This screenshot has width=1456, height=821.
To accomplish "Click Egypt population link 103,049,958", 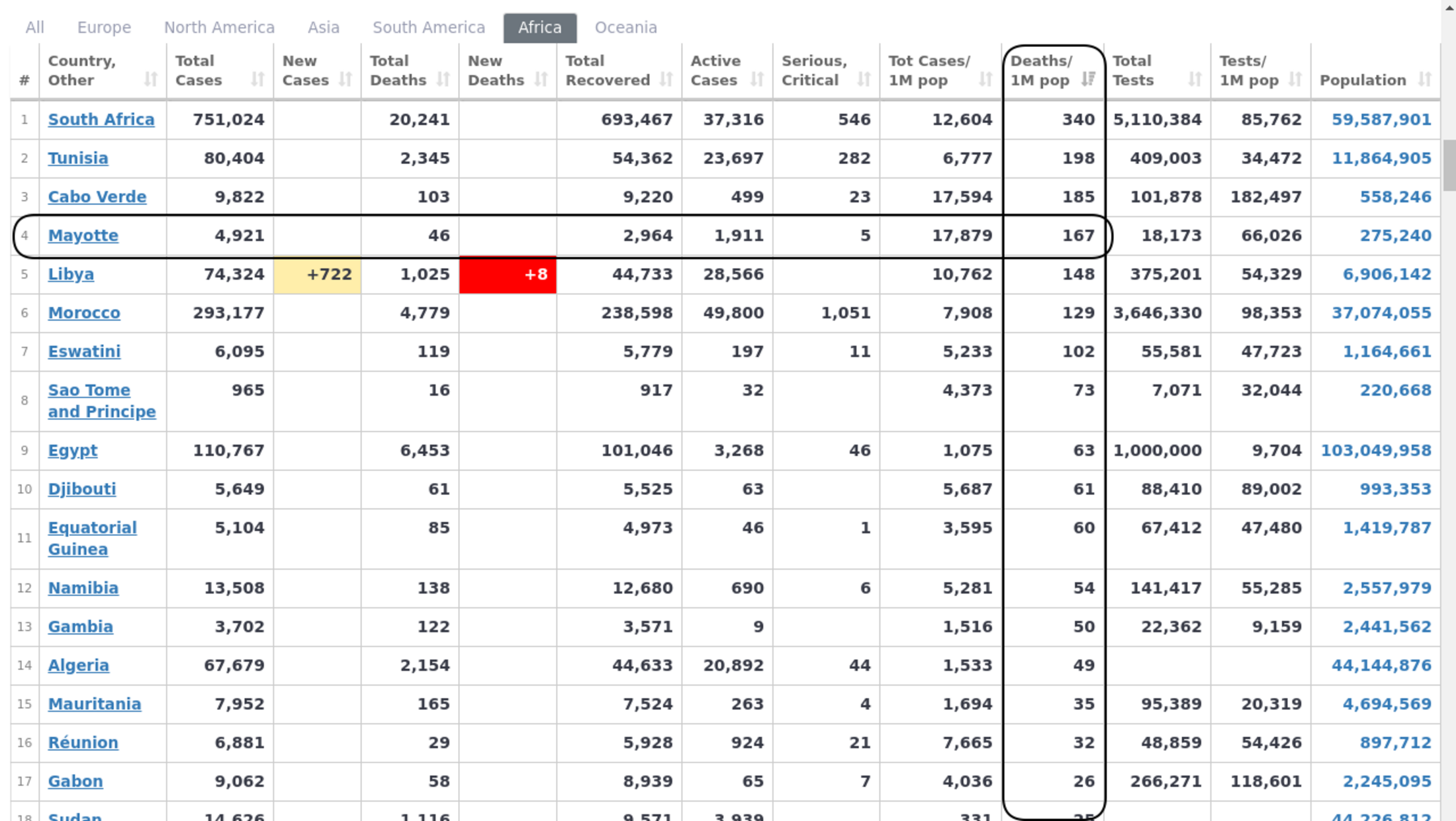I will 1376,451.
